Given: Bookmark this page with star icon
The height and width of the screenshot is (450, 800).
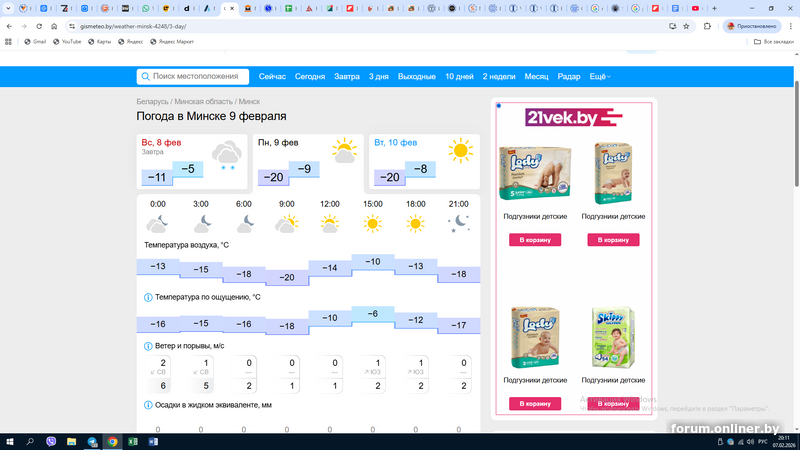Looking at the screenshot, I should (x=686, y=26).
